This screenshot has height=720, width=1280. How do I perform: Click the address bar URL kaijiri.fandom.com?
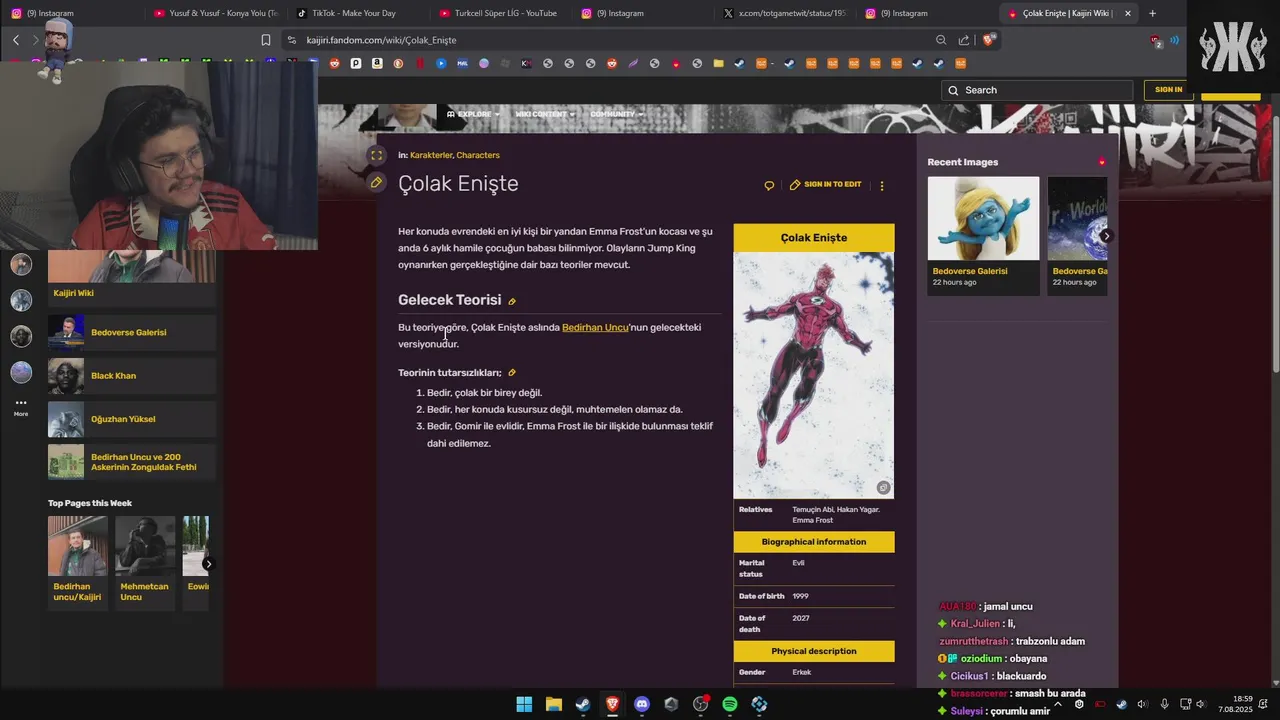(x=381, y=40)
